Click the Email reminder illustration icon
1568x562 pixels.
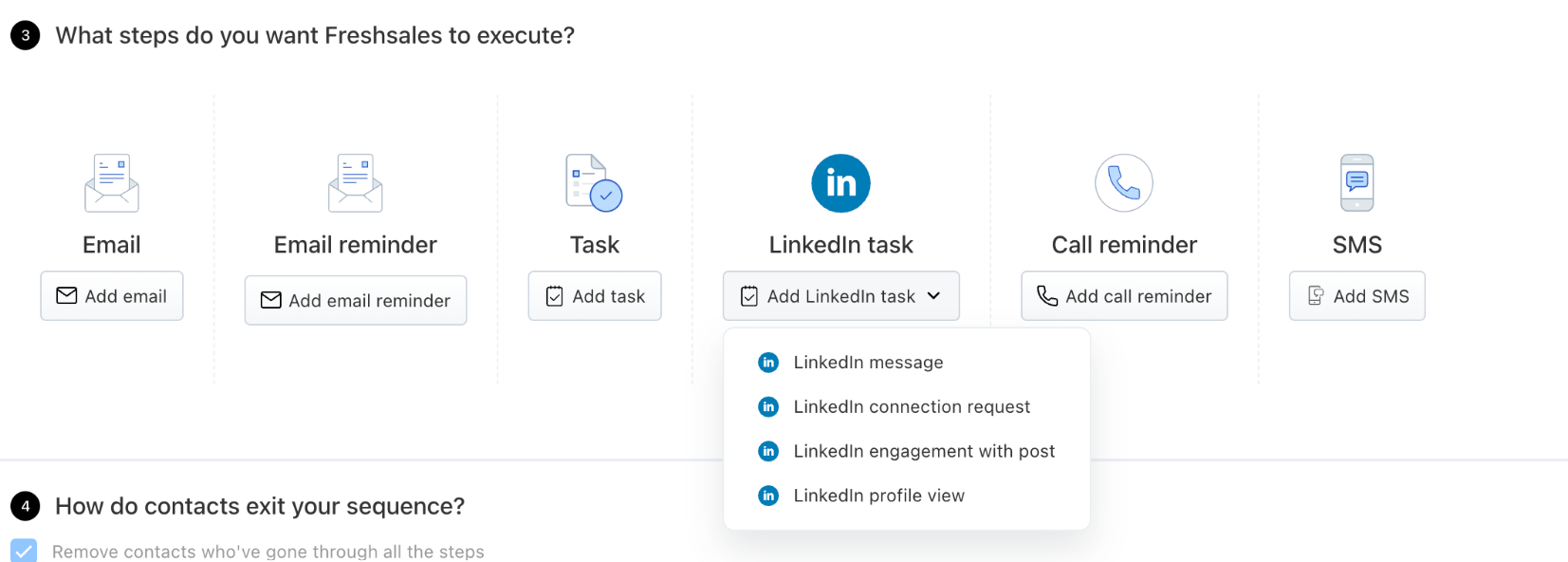(x=356, y=183)
